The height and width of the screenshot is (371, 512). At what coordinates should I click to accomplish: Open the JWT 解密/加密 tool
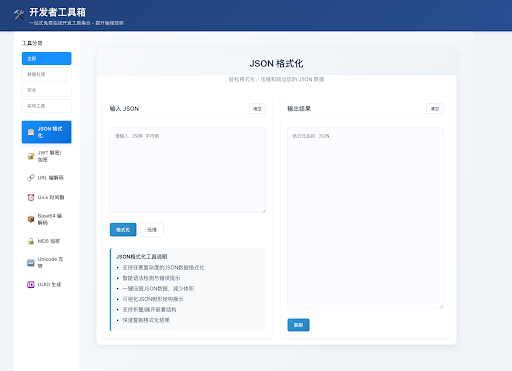coord(47,156)
